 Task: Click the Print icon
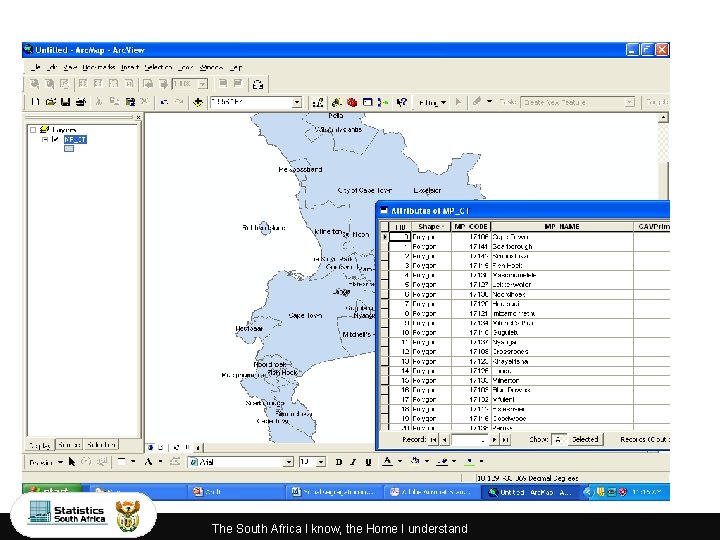pyautogui.click(x=81, y=102)
